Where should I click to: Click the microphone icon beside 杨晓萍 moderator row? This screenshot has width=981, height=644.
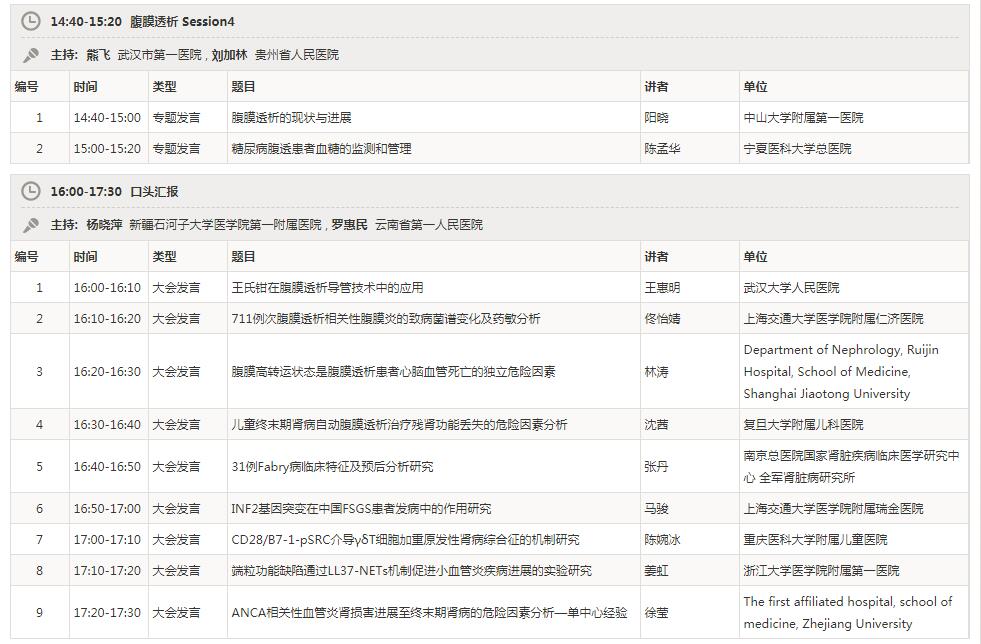tap(30, 224)
